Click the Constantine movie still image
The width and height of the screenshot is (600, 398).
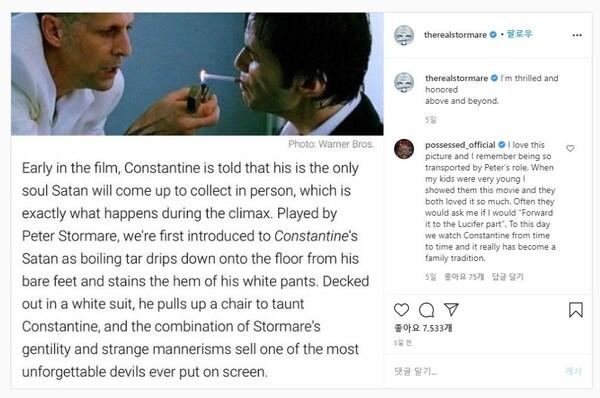click(x=197, y=74)
